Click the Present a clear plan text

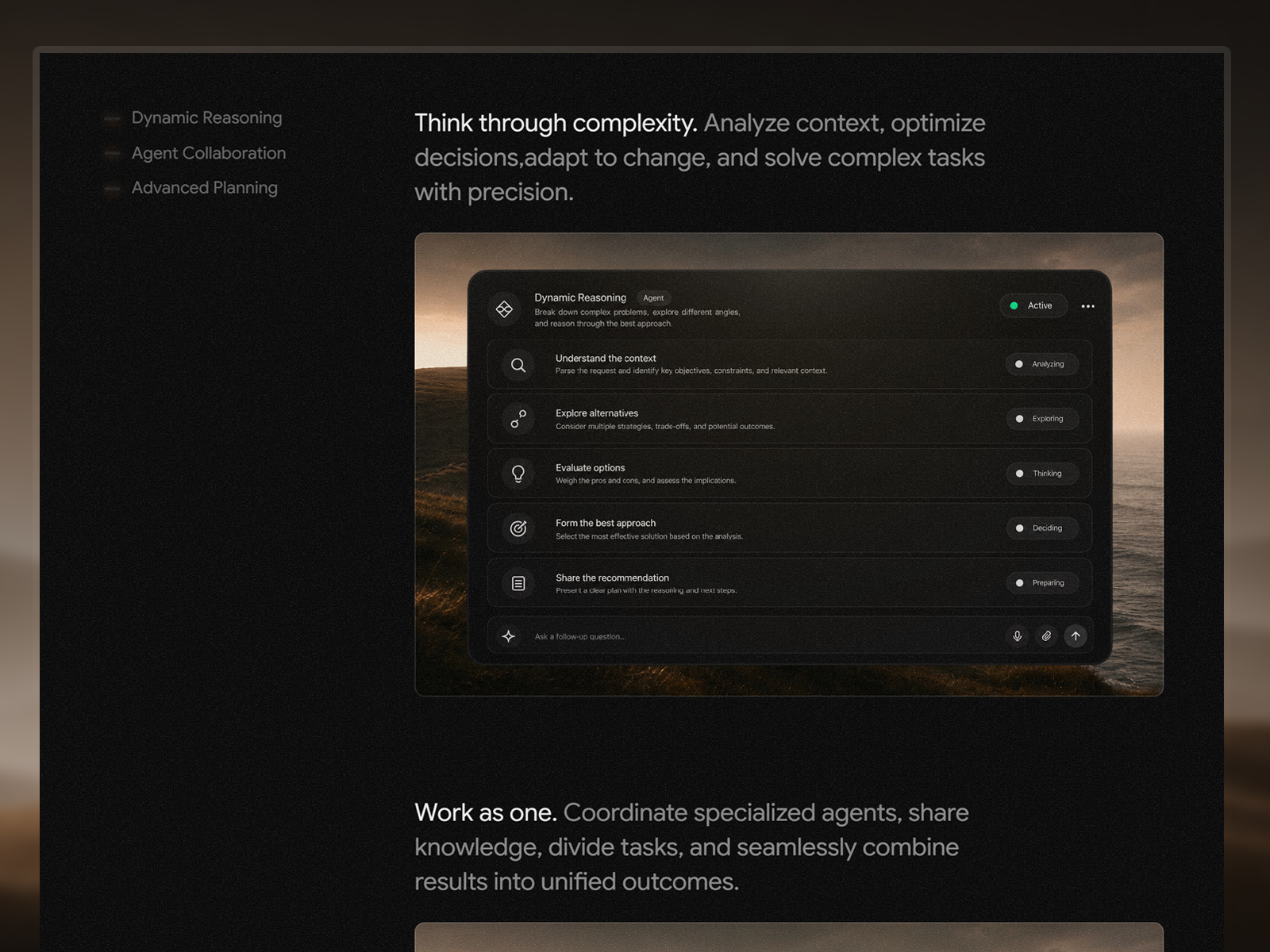[646, 590]
